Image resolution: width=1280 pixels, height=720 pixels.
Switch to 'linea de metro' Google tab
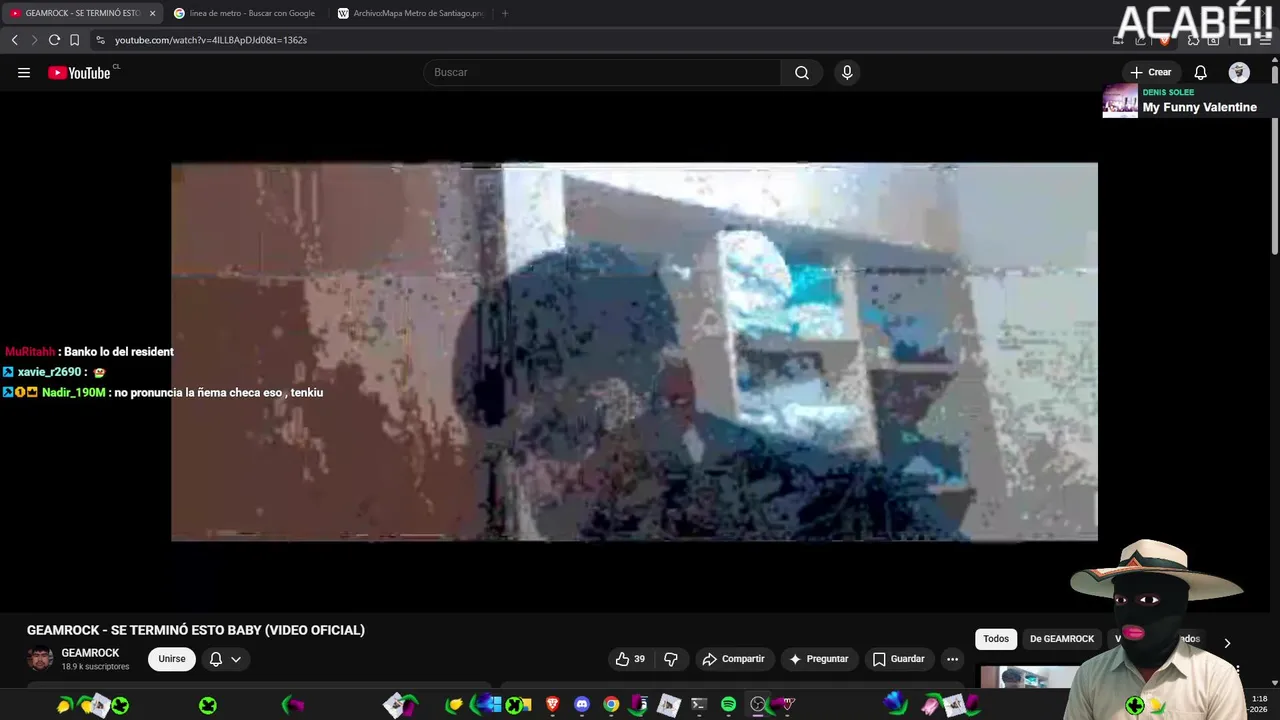pos(245,13)
